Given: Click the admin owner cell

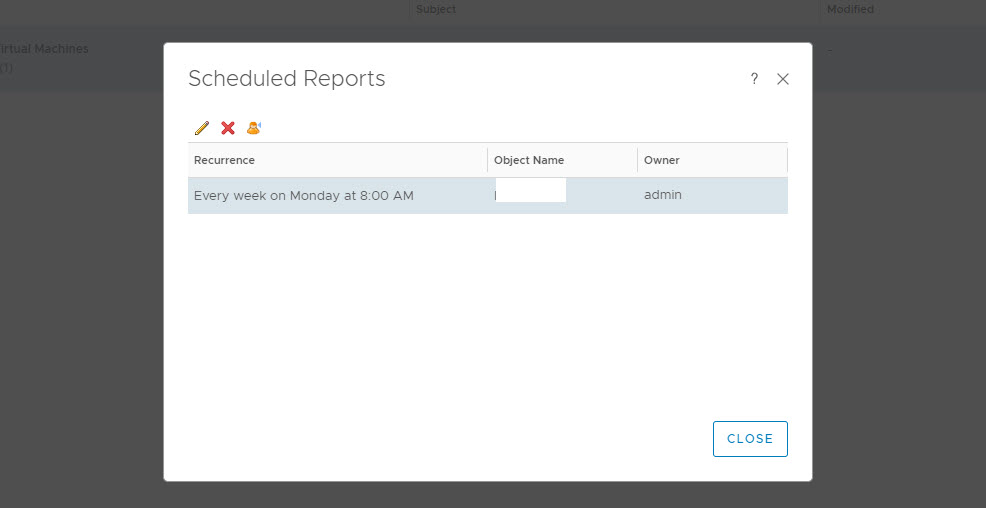Looking at the screenshot, I should point(663,195).
